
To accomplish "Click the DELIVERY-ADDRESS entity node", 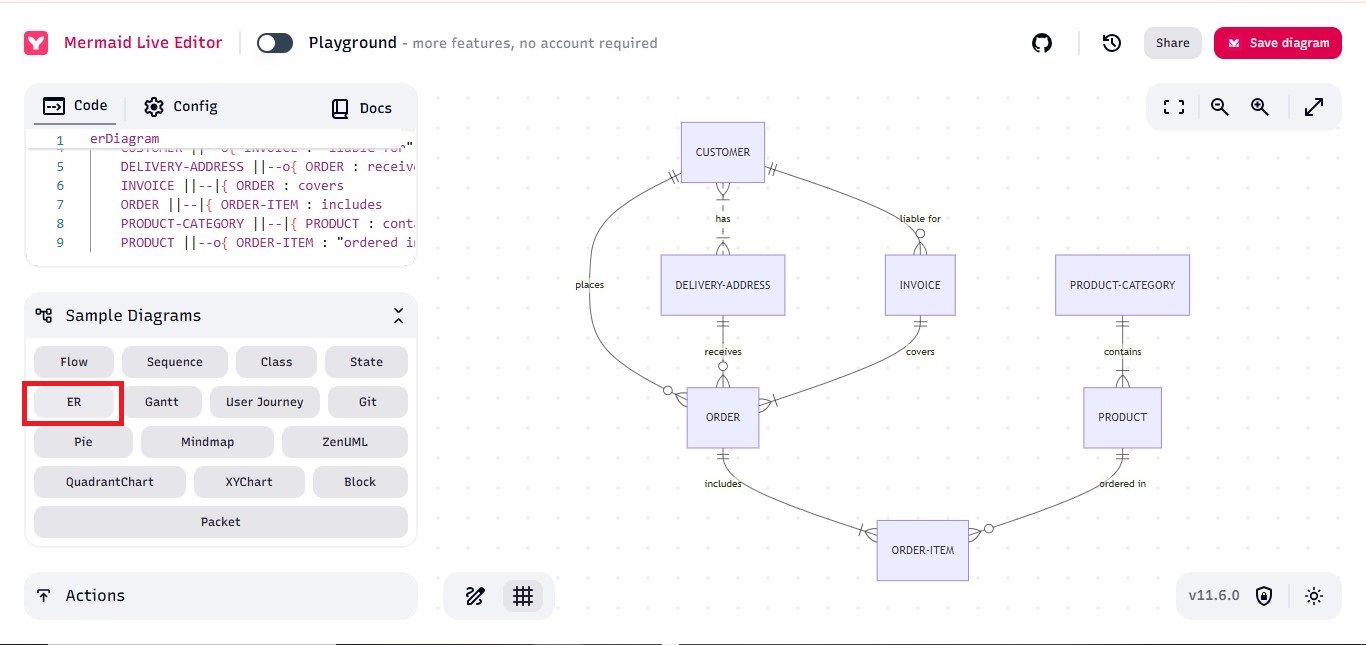I will [723, 285].
